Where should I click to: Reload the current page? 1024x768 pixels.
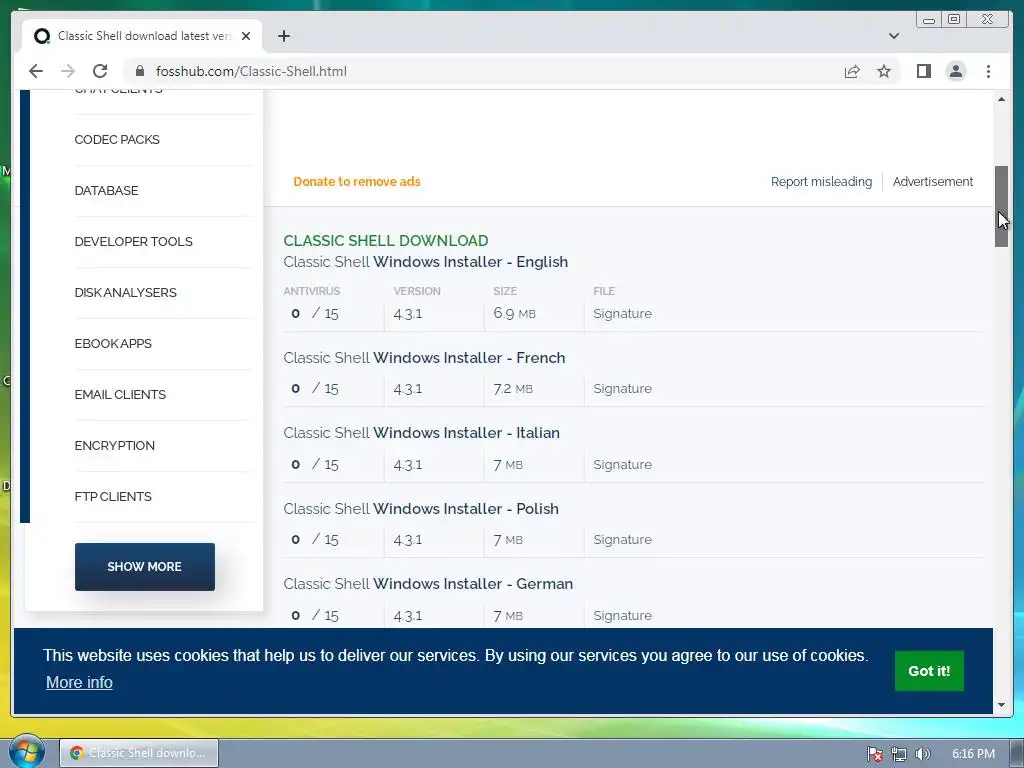(x=100, y=71)
